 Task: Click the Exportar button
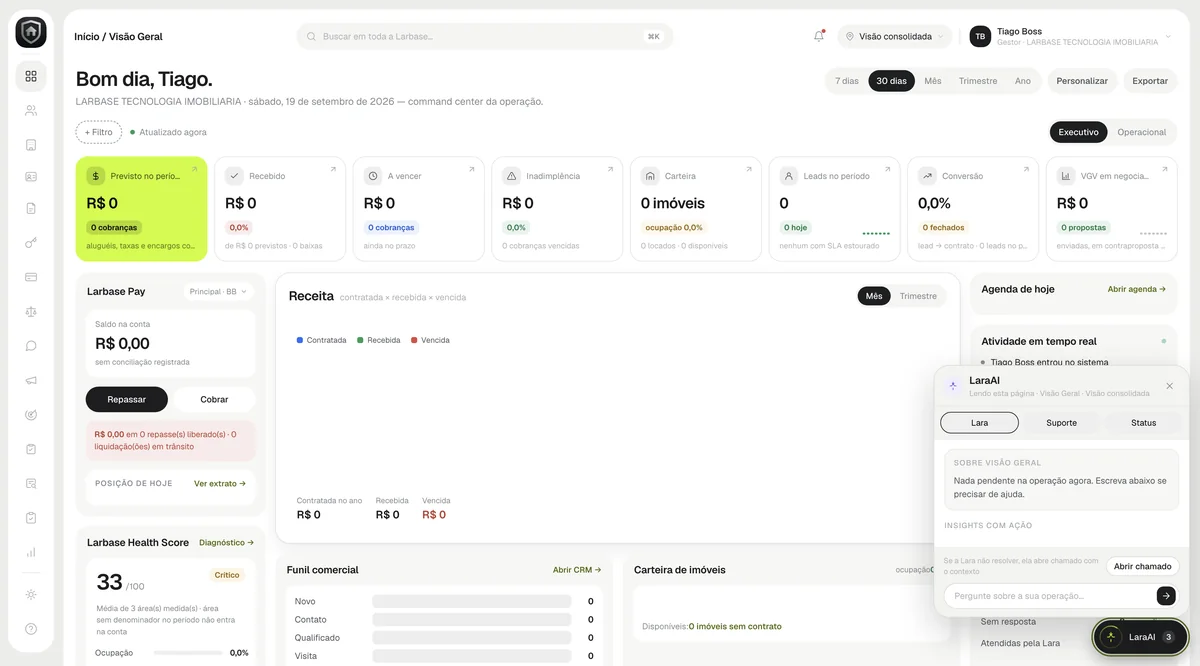(x=1150, y=81)
